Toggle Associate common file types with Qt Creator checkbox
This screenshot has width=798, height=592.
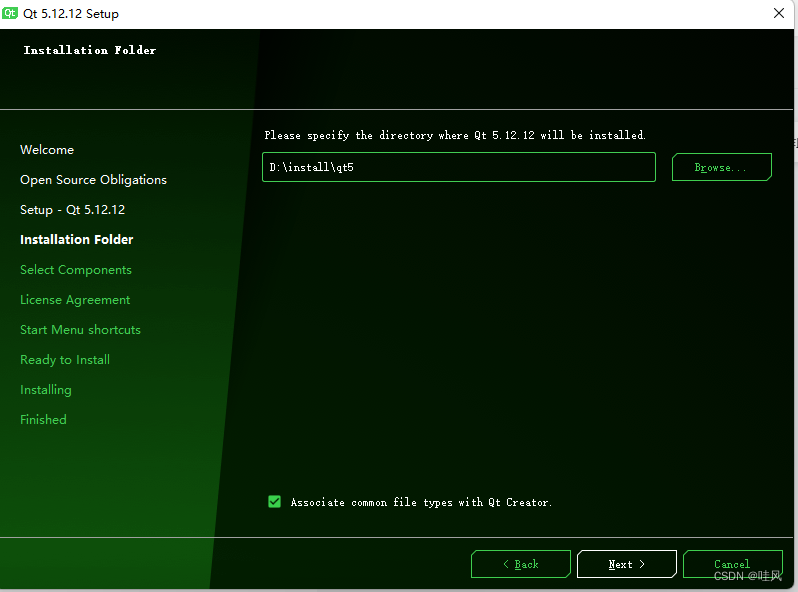click(274, 502)
